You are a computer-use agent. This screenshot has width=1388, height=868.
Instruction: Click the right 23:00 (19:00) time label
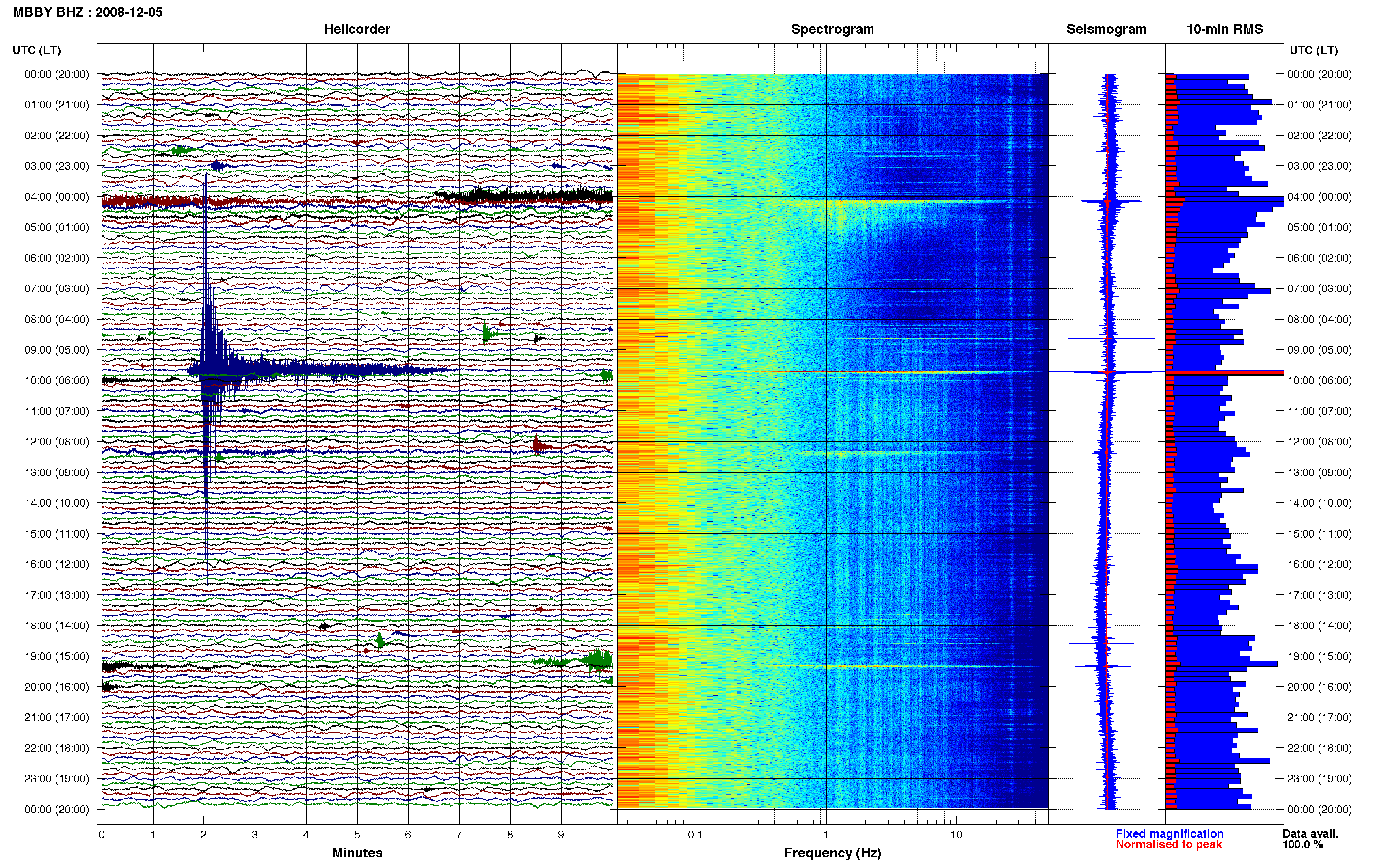1319,779
